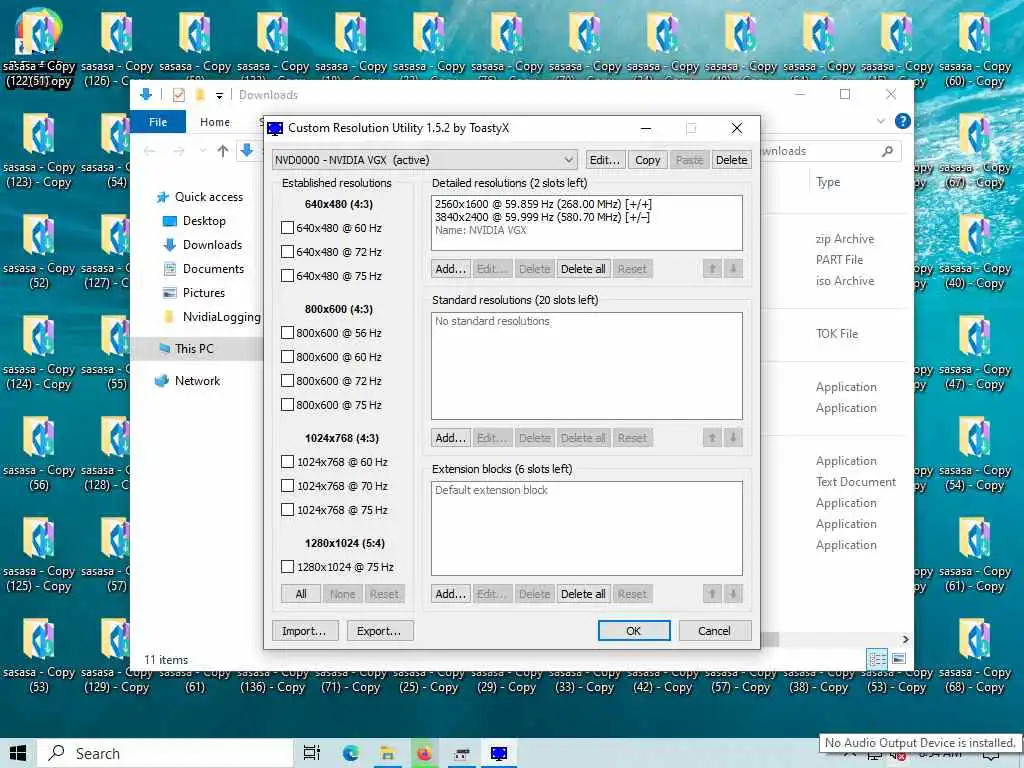This screenshot has height=768, width=1024.
Task: Click the Default extension block list area
Action: 586,528
